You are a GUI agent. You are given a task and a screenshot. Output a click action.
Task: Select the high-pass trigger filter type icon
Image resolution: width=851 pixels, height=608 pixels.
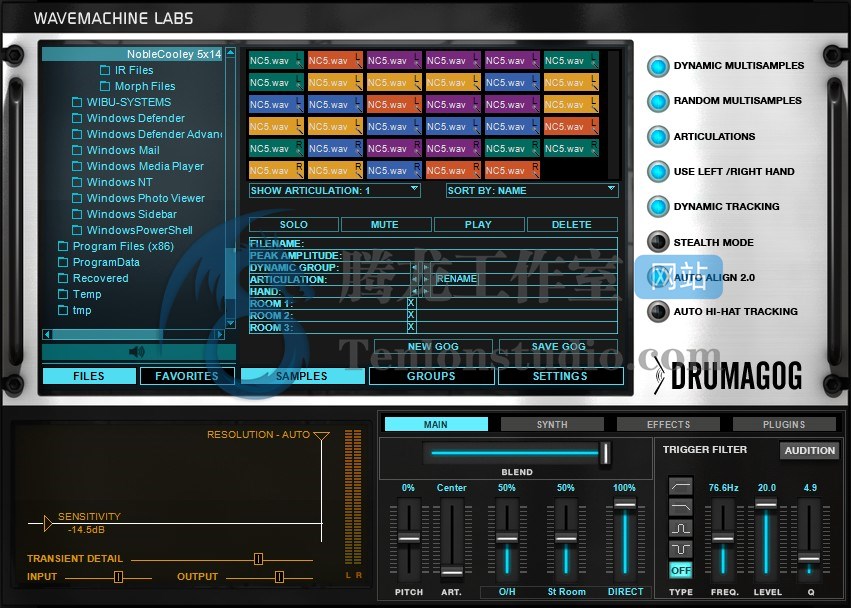point(680,486)
